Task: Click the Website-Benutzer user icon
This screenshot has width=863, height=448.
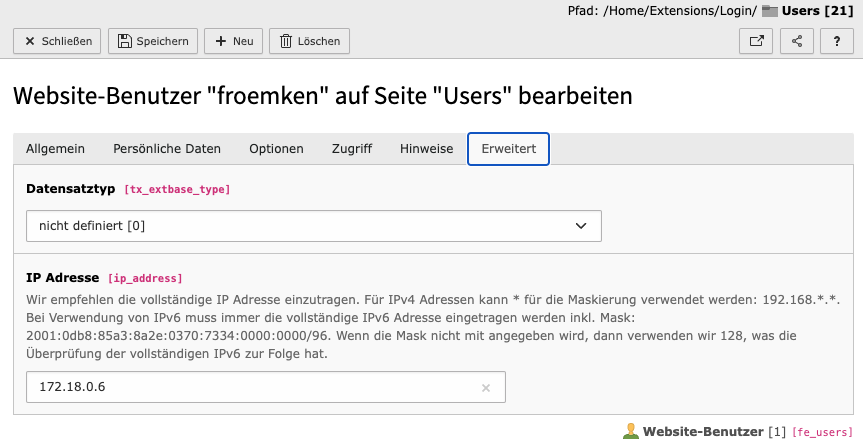Action: [x=630, y=432]
